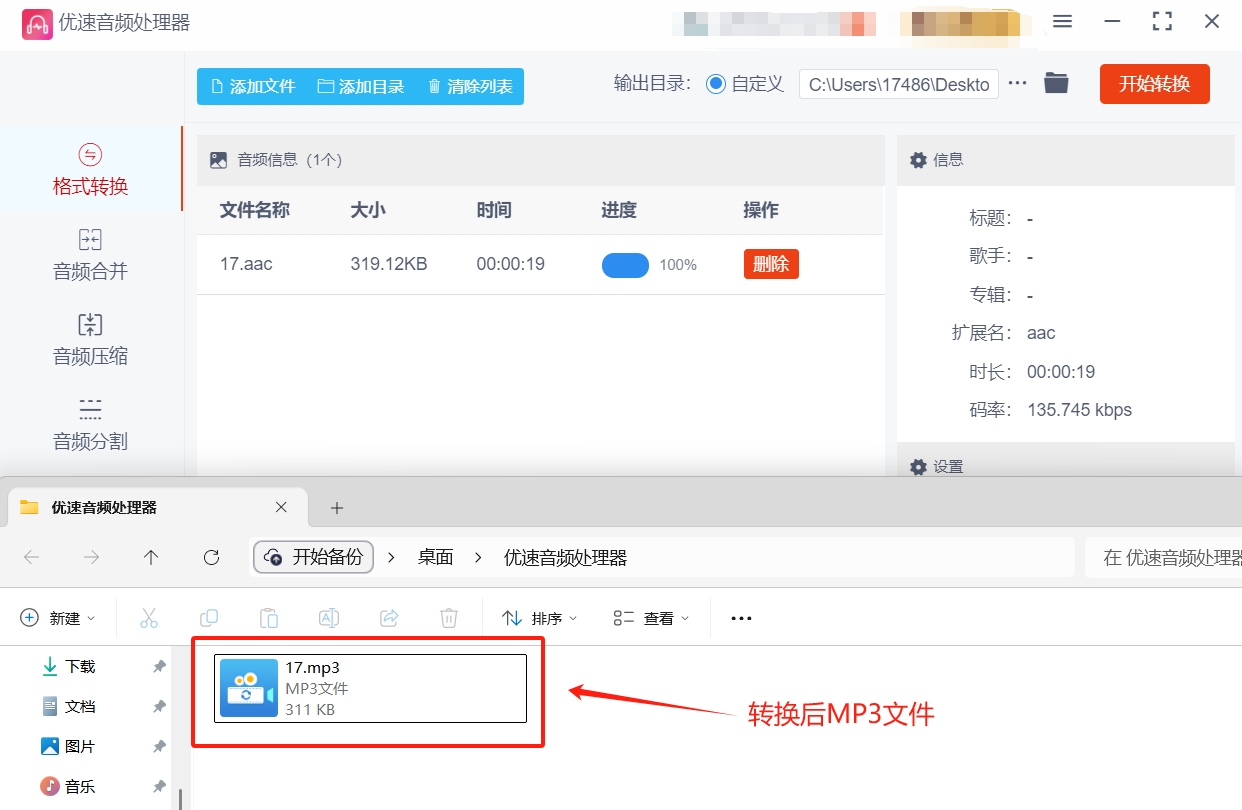This screenshot has height=810, width=1242.
Task: Open the output folder icon
Action: 1056,83
